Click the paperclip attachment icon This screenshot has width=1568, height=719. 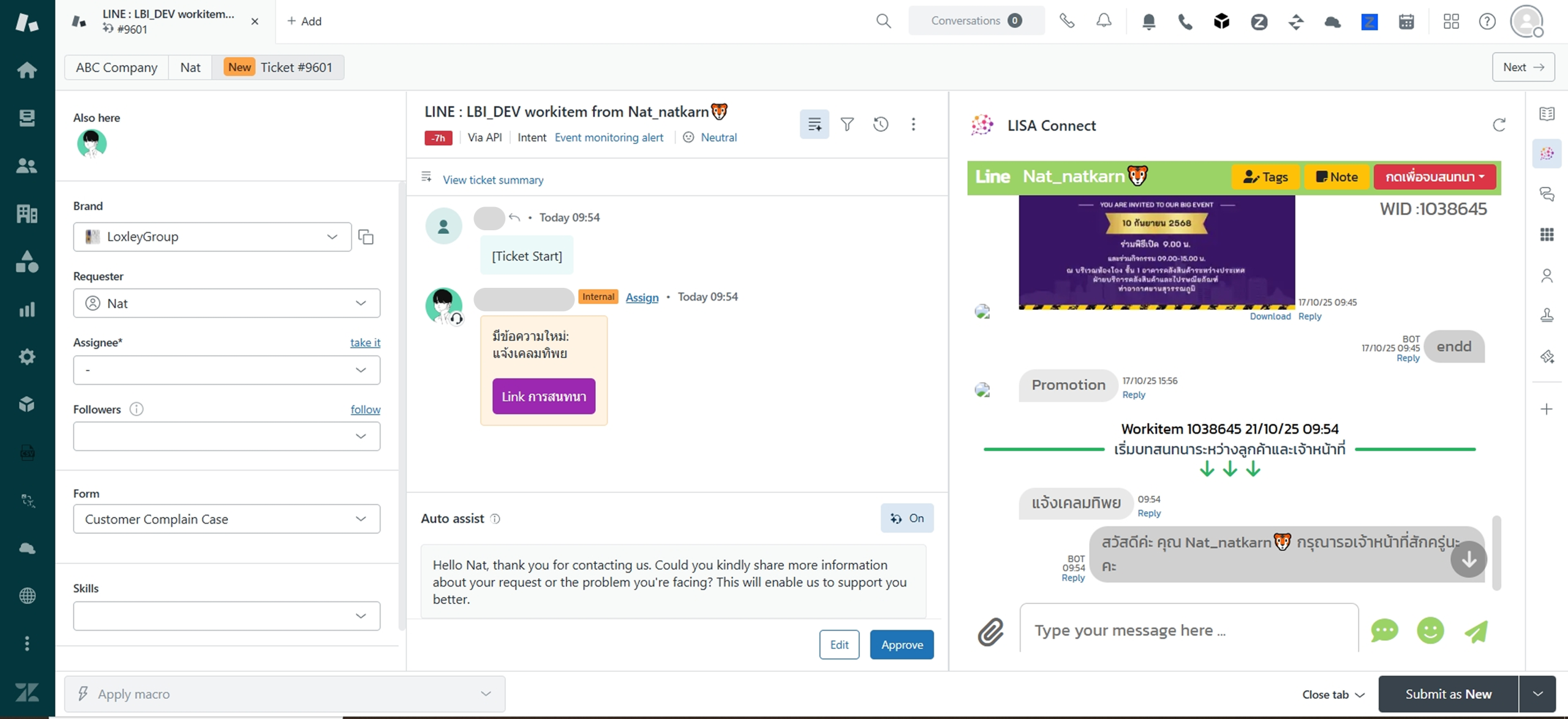[990, 631]
